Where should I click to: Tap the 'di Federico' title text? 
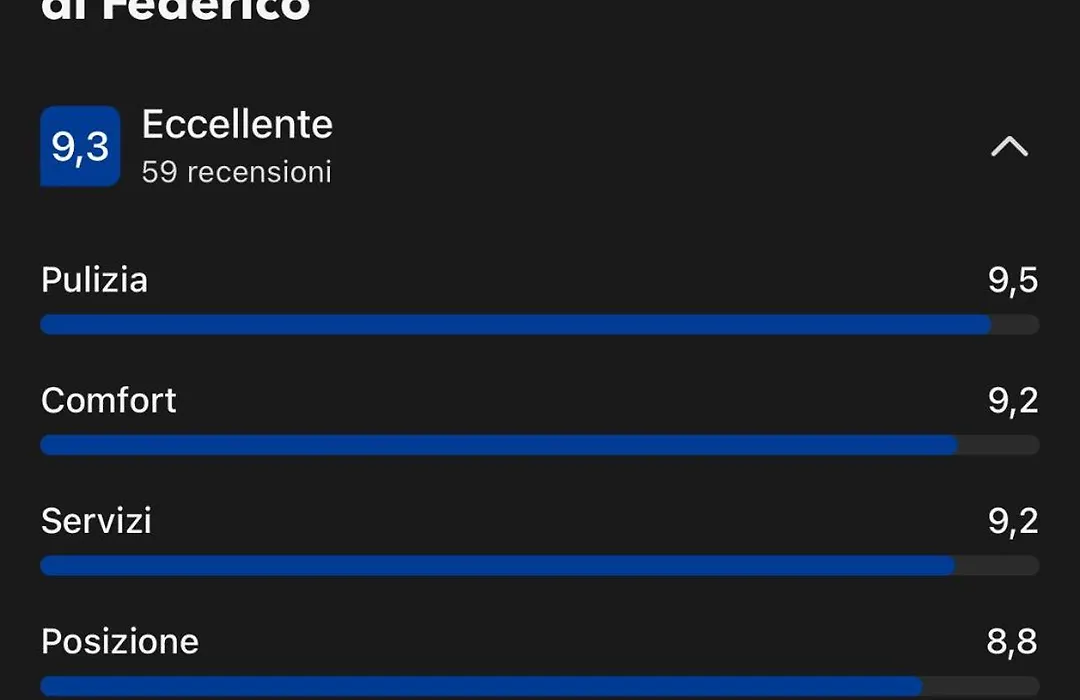(x=176, y=10)
